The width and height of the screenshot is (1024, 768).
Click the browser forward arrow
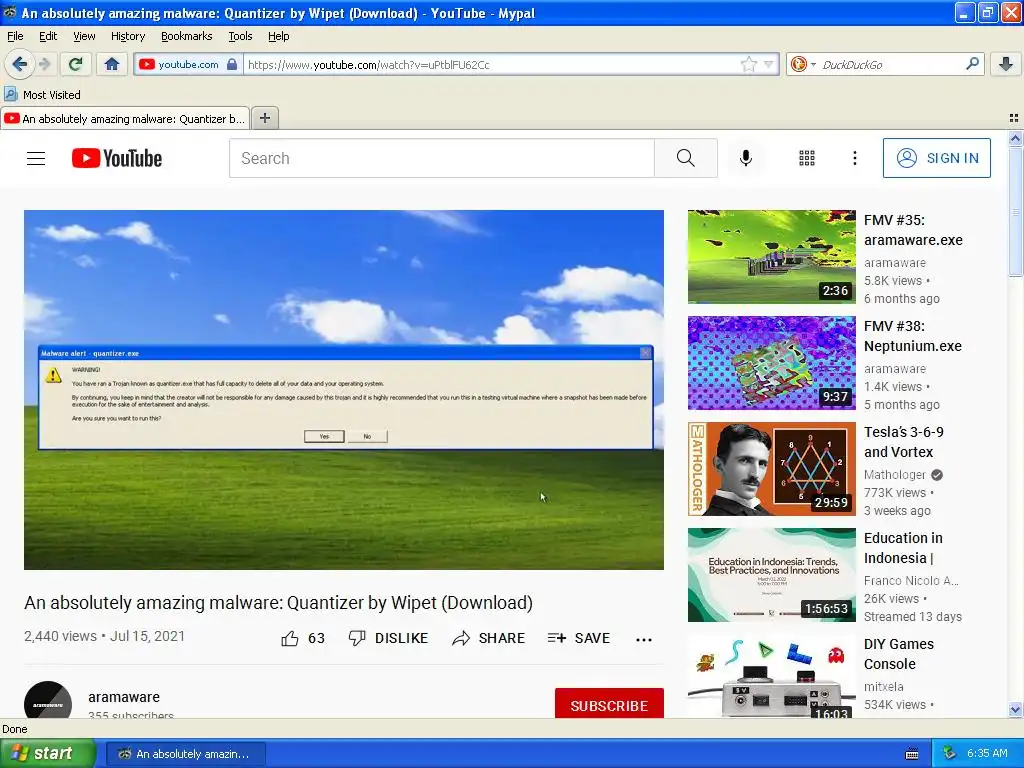tap(44, 64)
